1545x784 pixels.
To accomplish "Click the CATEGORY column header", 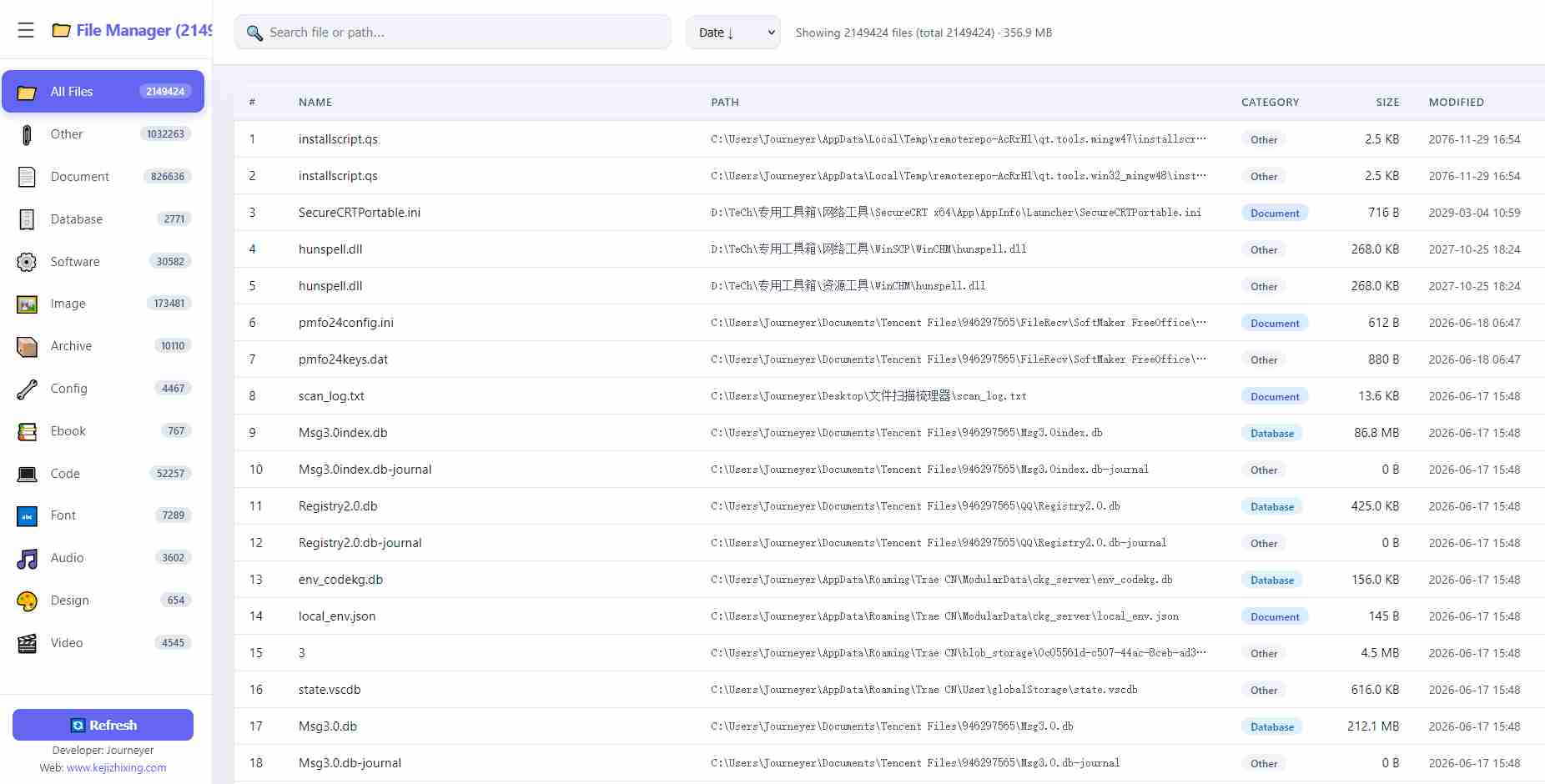I will point(1270,103).
